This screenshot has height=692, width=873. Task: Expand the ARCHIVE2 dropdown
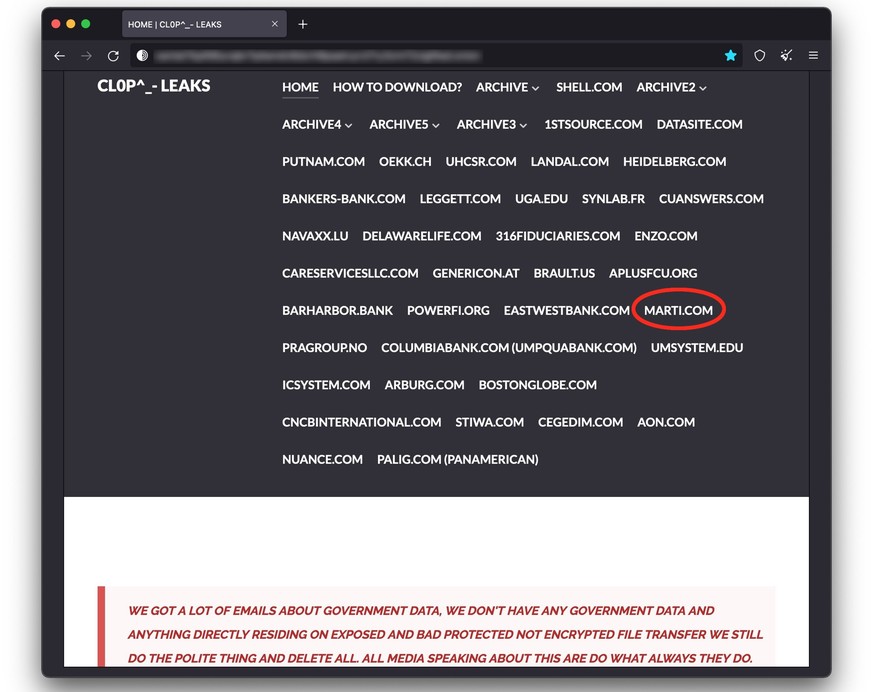[671, 87]
